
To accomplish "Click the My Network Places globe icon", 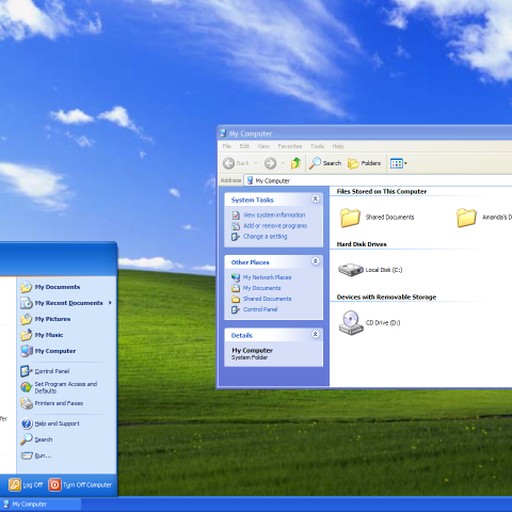I will 236,277.
